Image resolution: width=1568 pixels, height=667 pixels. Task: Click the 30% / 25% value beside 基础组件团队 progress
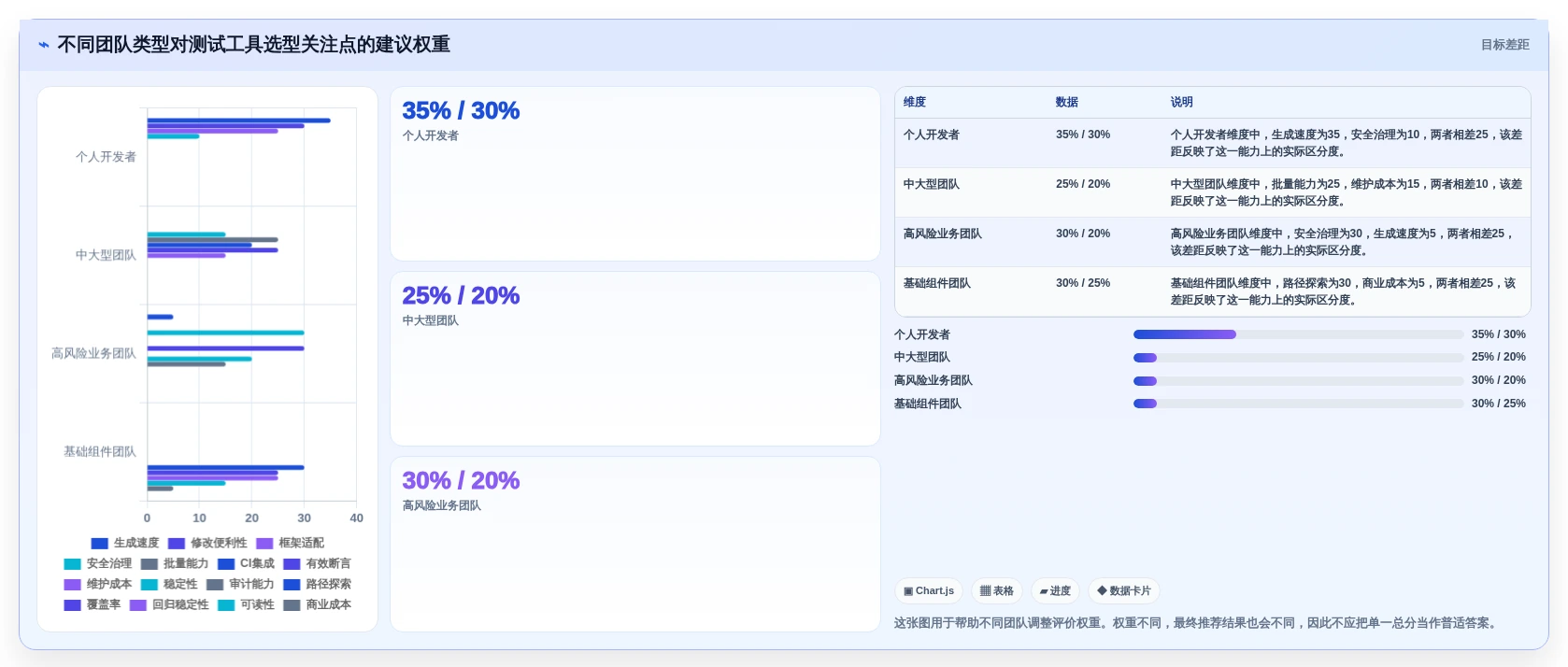[x=1498, y=404]
